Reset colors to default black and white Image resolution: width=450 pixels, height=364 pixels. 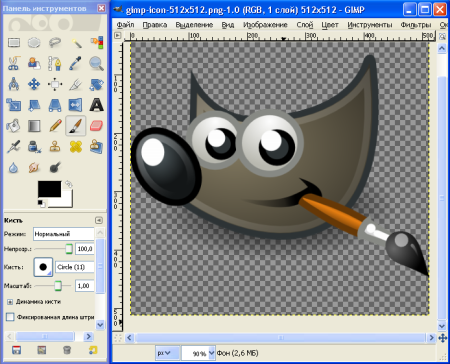(41, 203)
